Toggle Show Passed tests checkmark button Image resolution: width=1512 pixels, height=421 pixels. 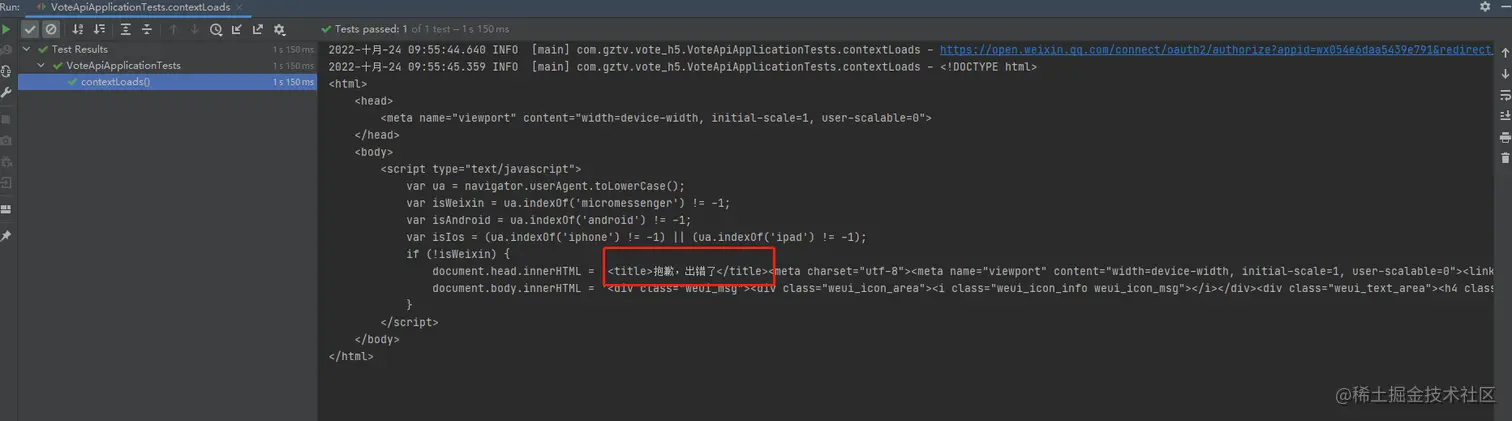pos(30,29)
